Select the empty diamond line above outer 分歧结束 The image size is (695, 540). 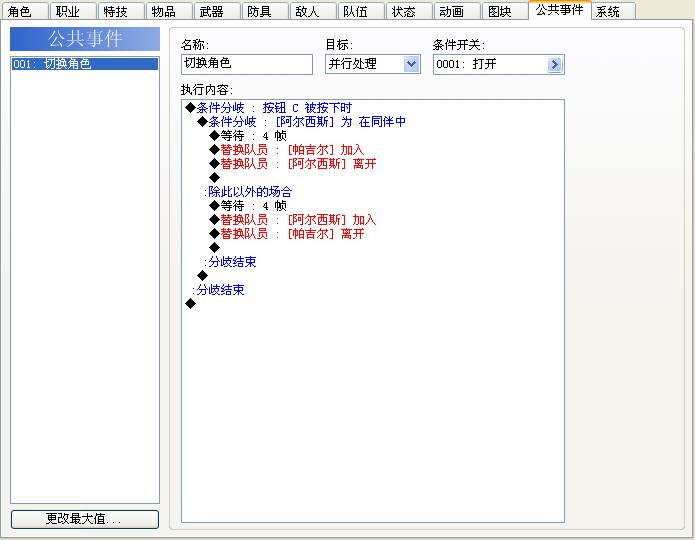pos(203,275)
